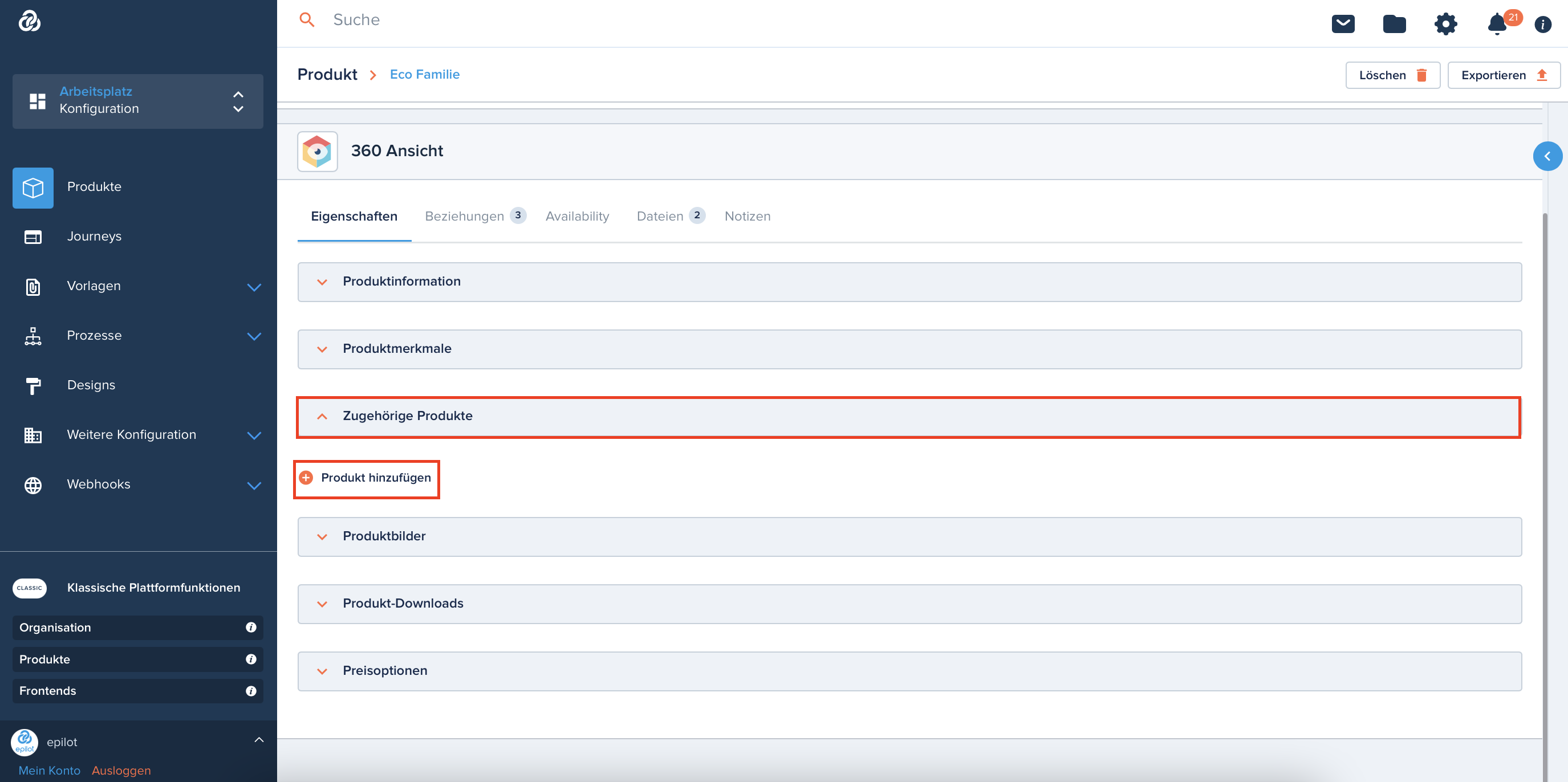The image size is (1568, 782).
Task: Switch to the Availability tab
Action: pyautogui.click(x=577, y=216)
